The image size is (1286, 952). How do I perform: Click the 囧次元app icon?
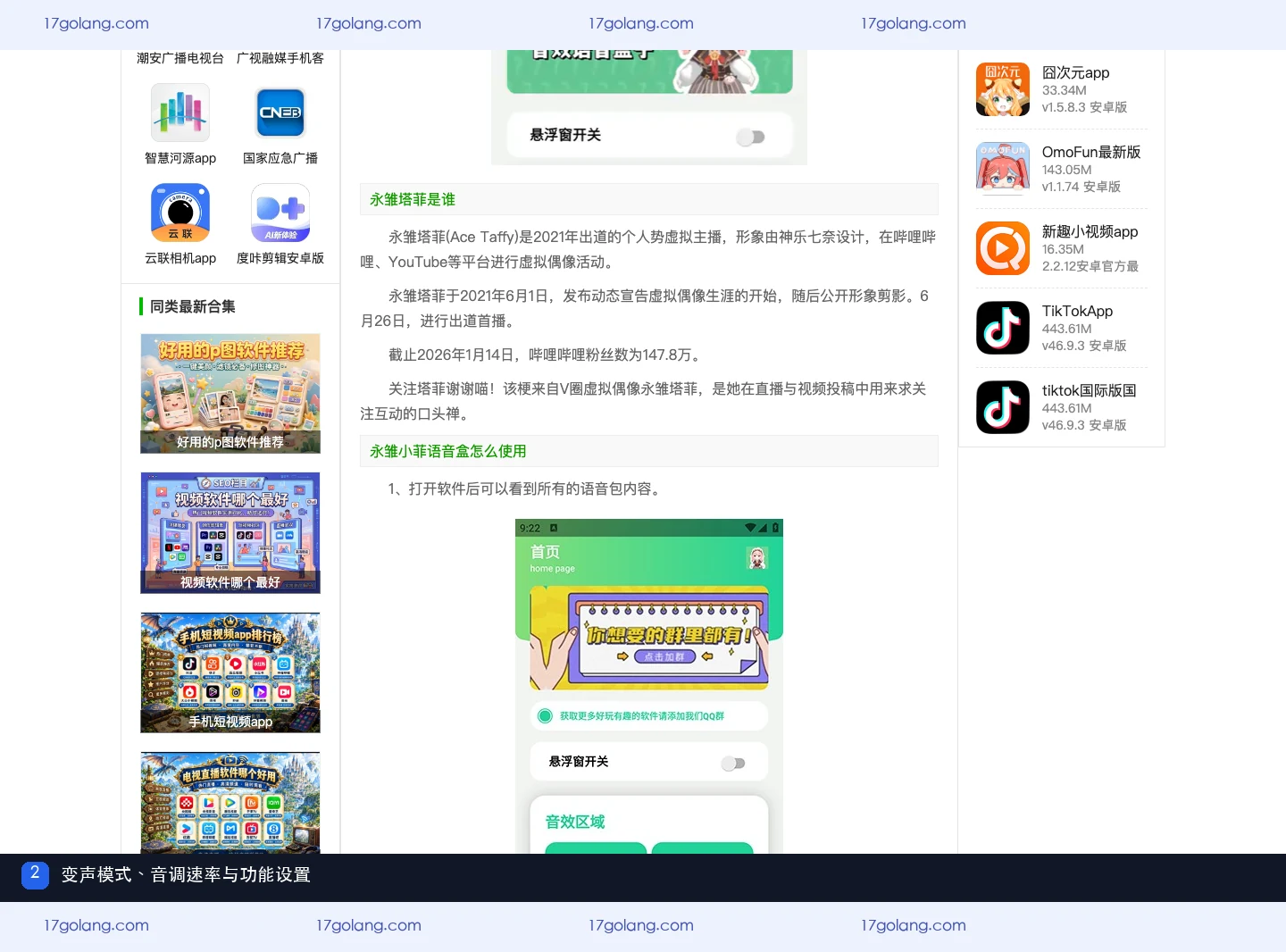[1003, 89]
